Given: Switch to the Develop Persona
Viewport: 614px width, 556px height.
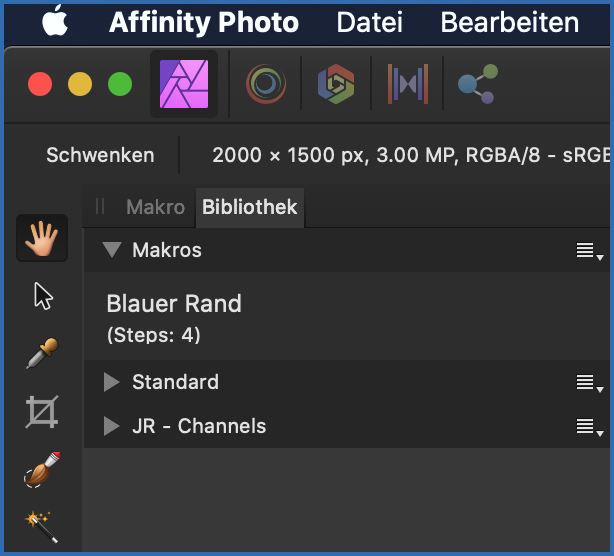Looking at the screenshot, I should pos(335,85).
